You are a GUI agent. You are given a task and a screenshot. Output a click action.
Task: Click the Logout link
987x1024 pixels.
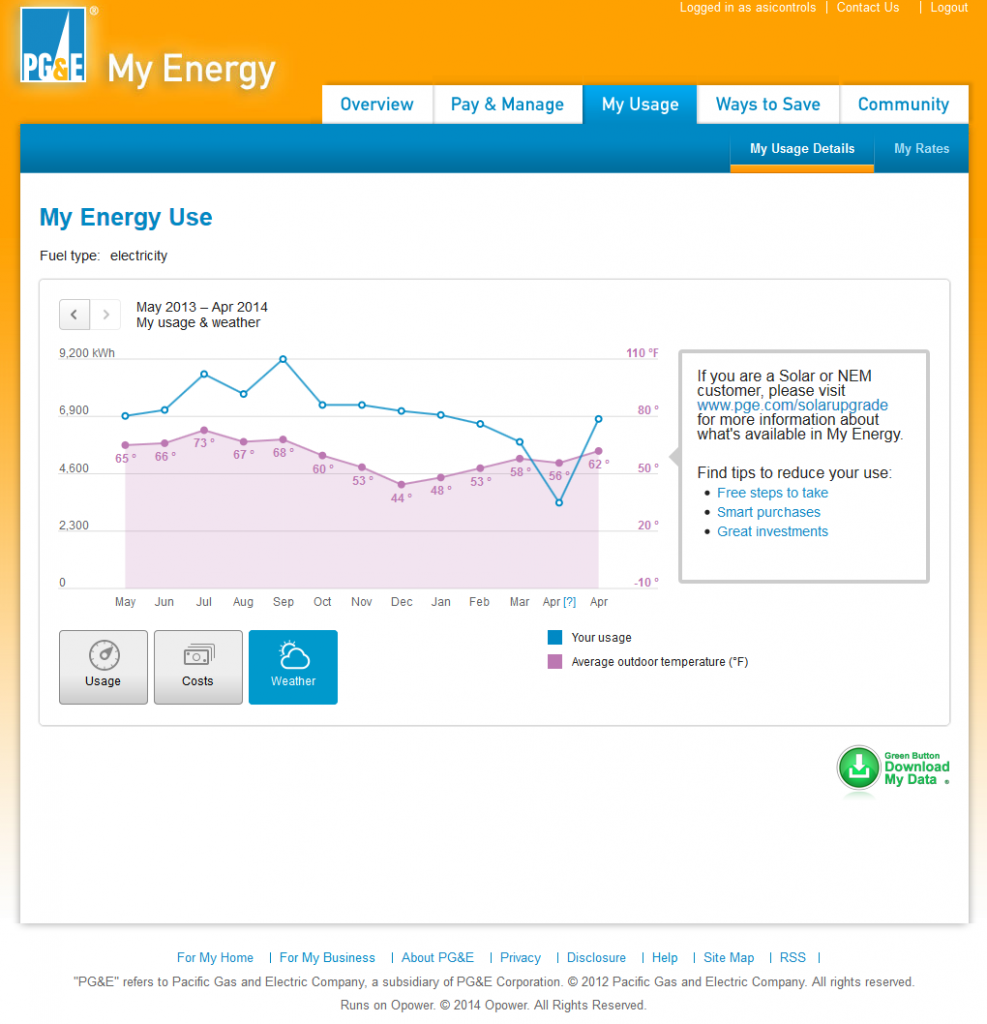(948, 8)
